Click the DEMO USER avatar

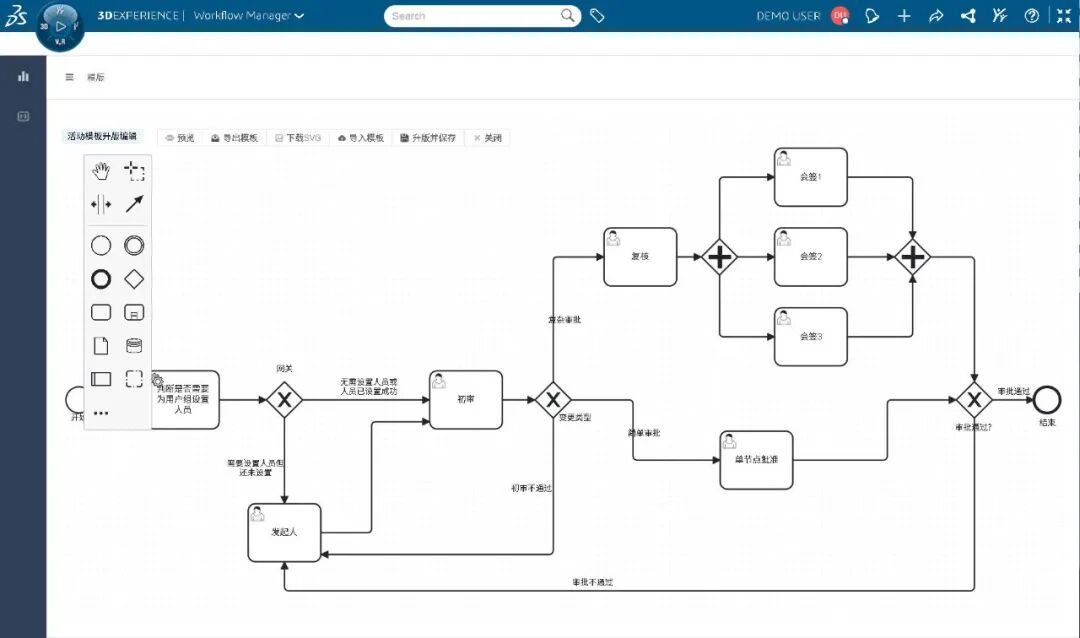coord(840,15)
